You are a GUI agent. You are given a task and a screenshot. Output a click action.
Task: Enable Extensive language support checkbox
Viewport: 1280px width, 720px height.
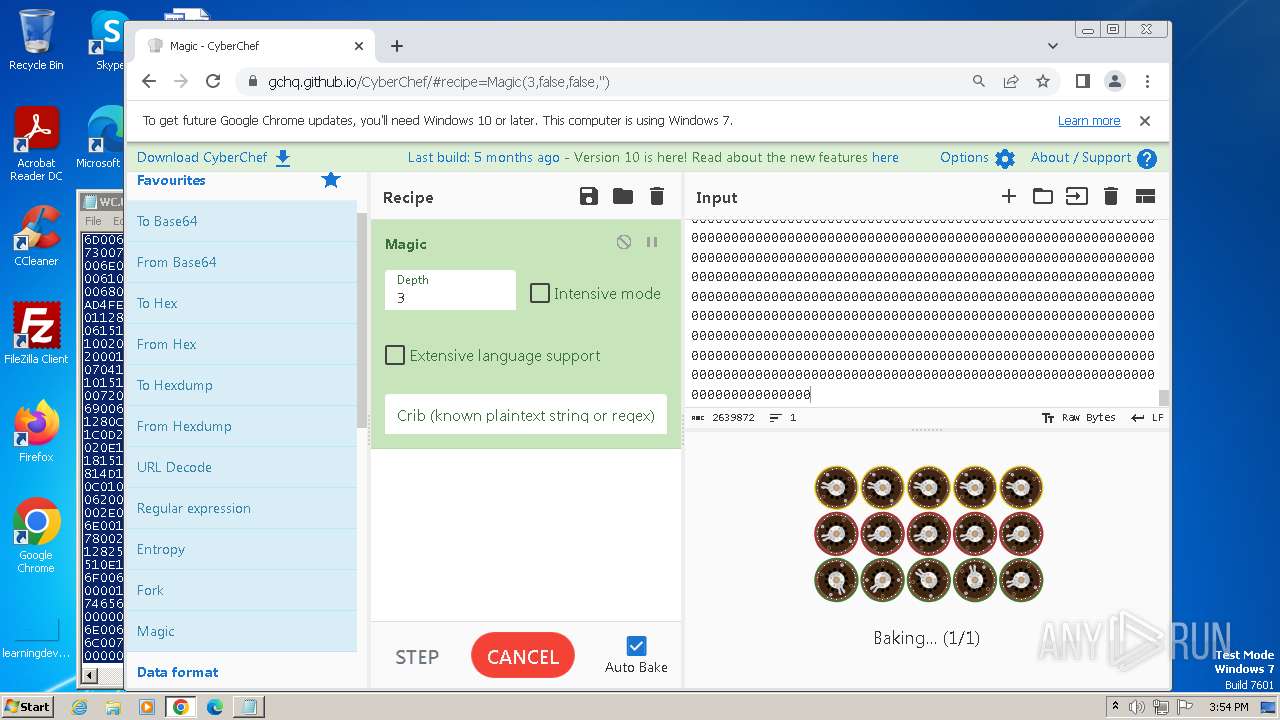tap(395, 355)
